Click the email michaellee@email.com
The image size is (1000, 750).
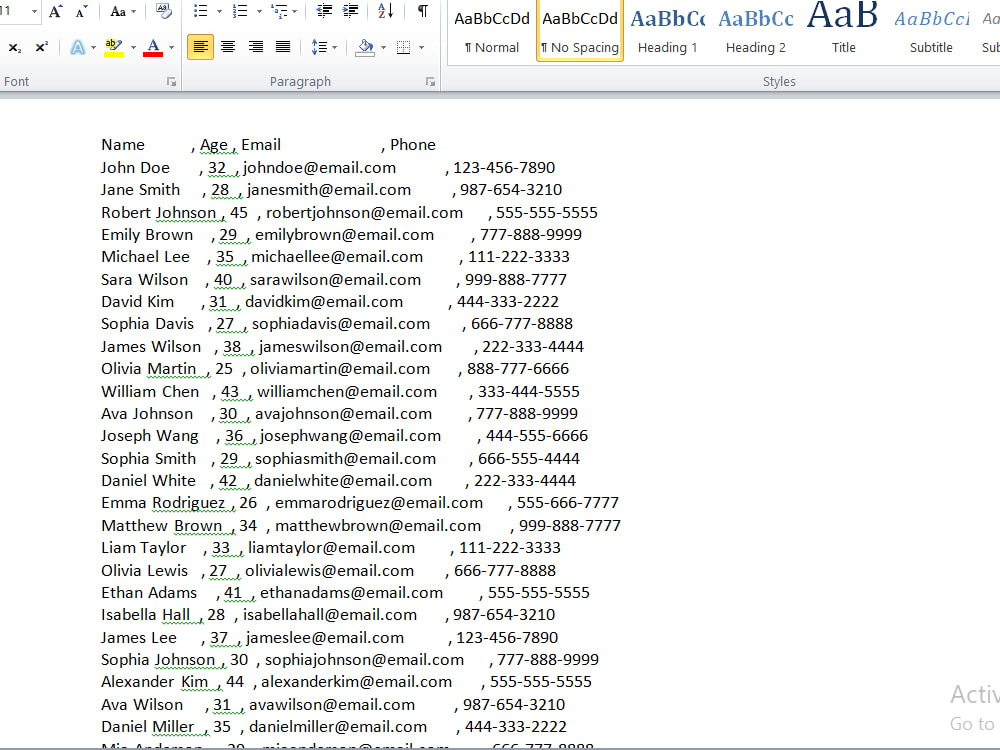(x=337, y=257)
